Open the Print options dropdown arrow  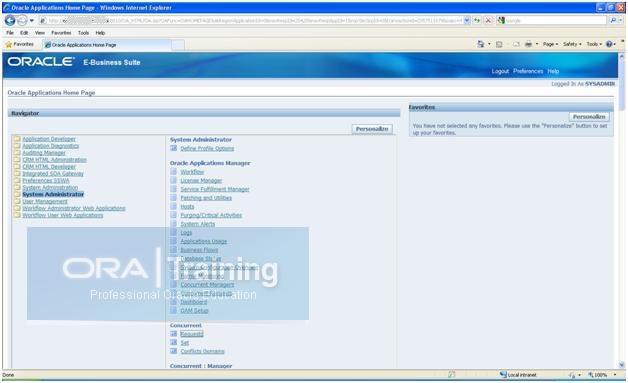click(x=537, y=44)
